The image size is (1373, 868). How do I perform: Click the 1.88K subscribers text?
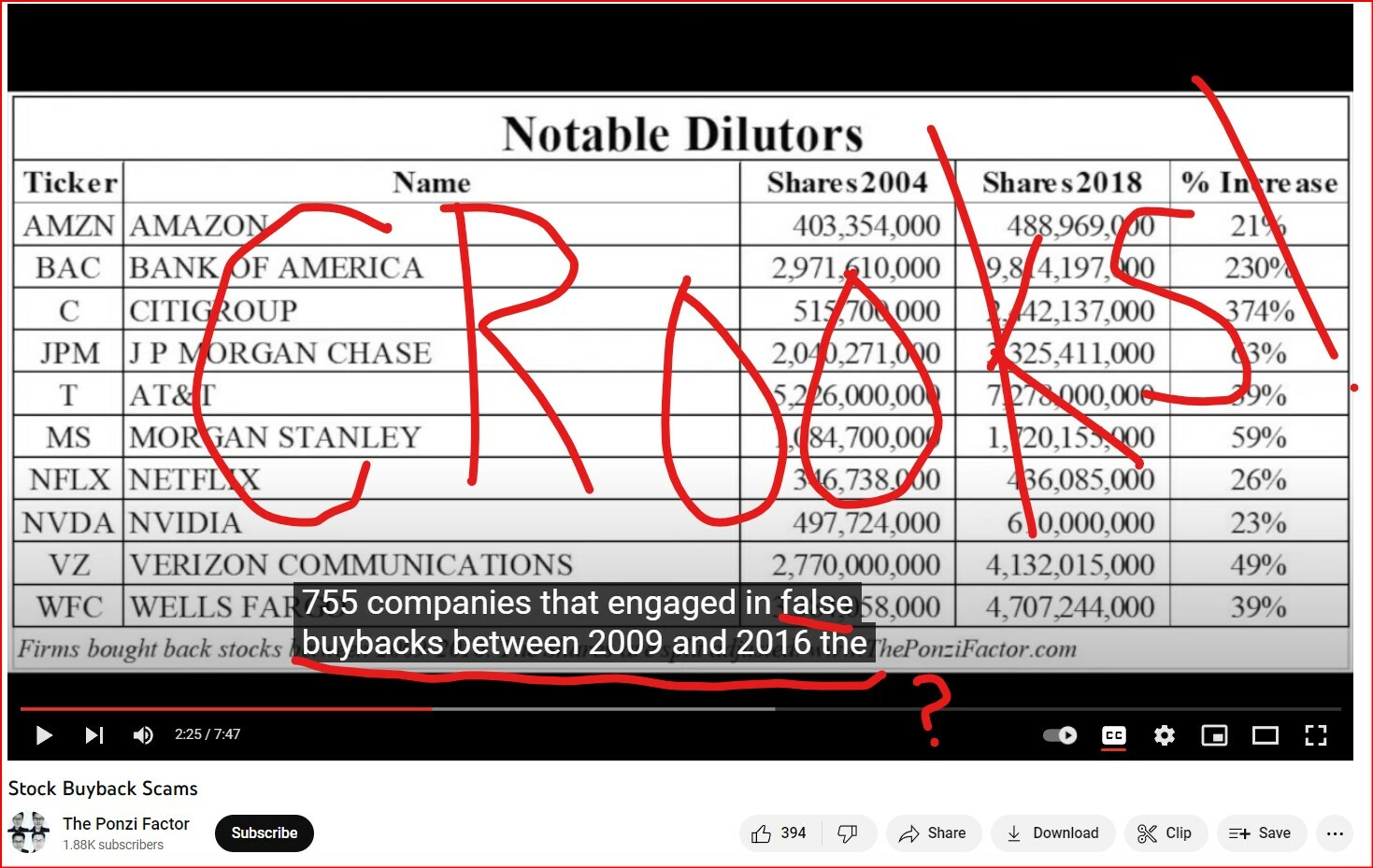113,845
